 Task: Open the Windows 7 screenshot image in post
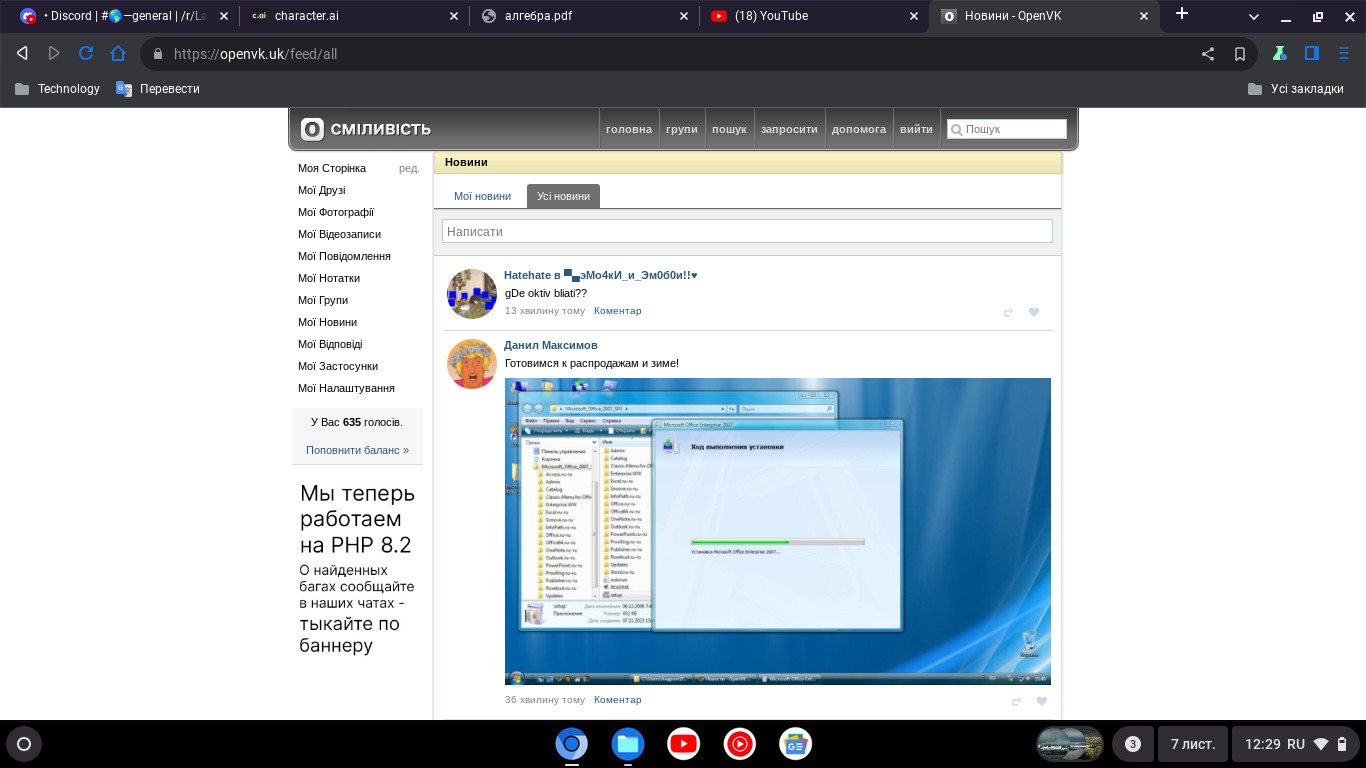pos(777,531)
